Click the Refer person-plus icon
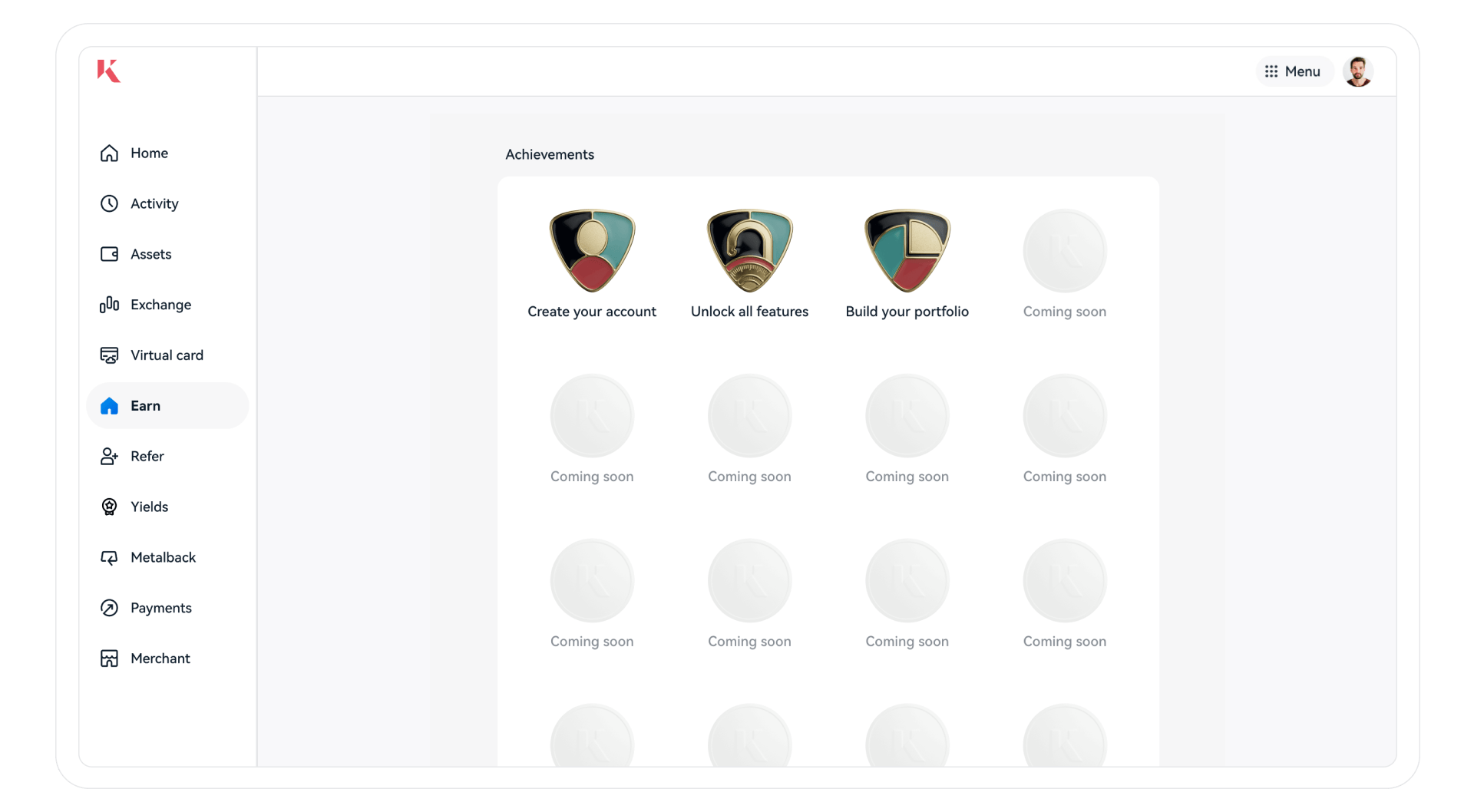Screen dimensions: 1474x812 [x=109, y=457]
